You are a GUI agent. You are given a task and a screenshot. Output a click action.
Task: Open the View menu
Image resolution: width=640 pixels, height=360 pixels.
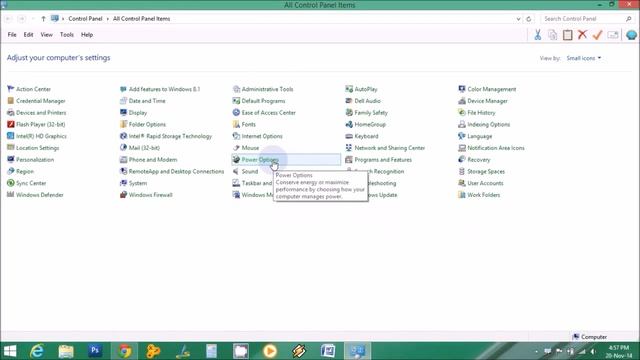(x=47, y=35)
